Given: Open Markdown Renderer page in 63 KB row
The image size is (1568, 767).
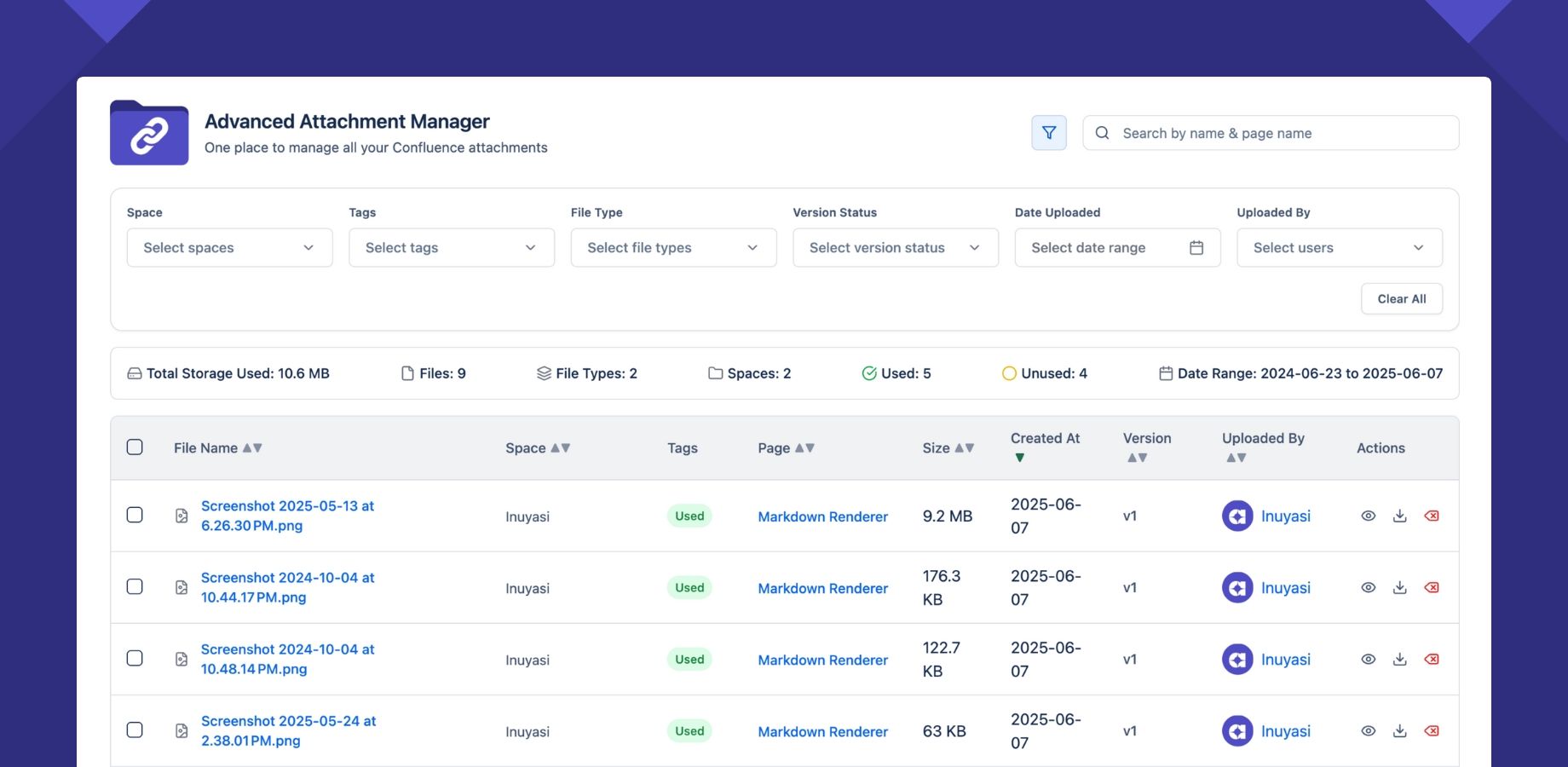Looking at the screenshot, I should [823, 731].
